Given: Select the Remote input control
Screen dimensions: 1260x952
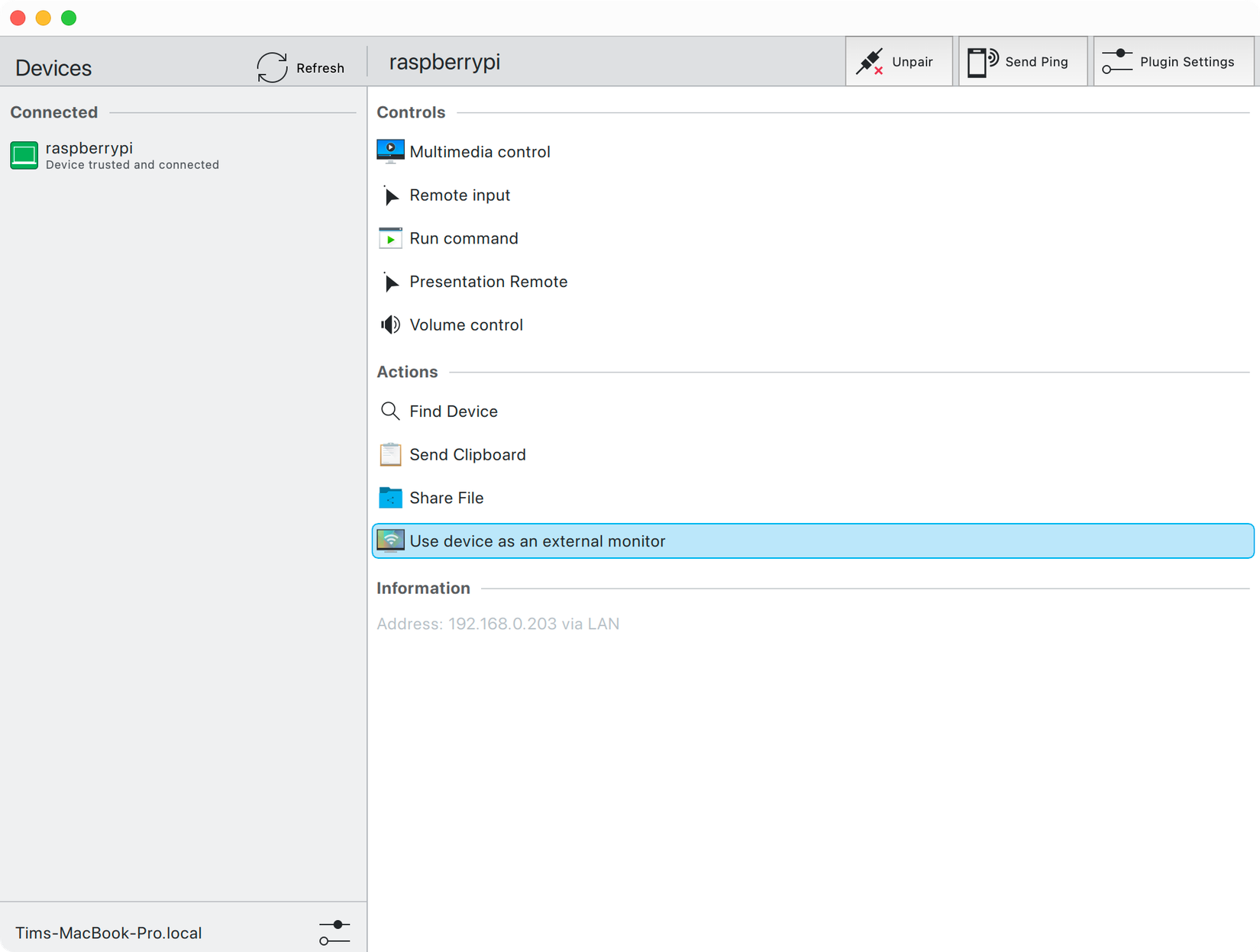Looking at the screenshot, I should coord(460,195).
